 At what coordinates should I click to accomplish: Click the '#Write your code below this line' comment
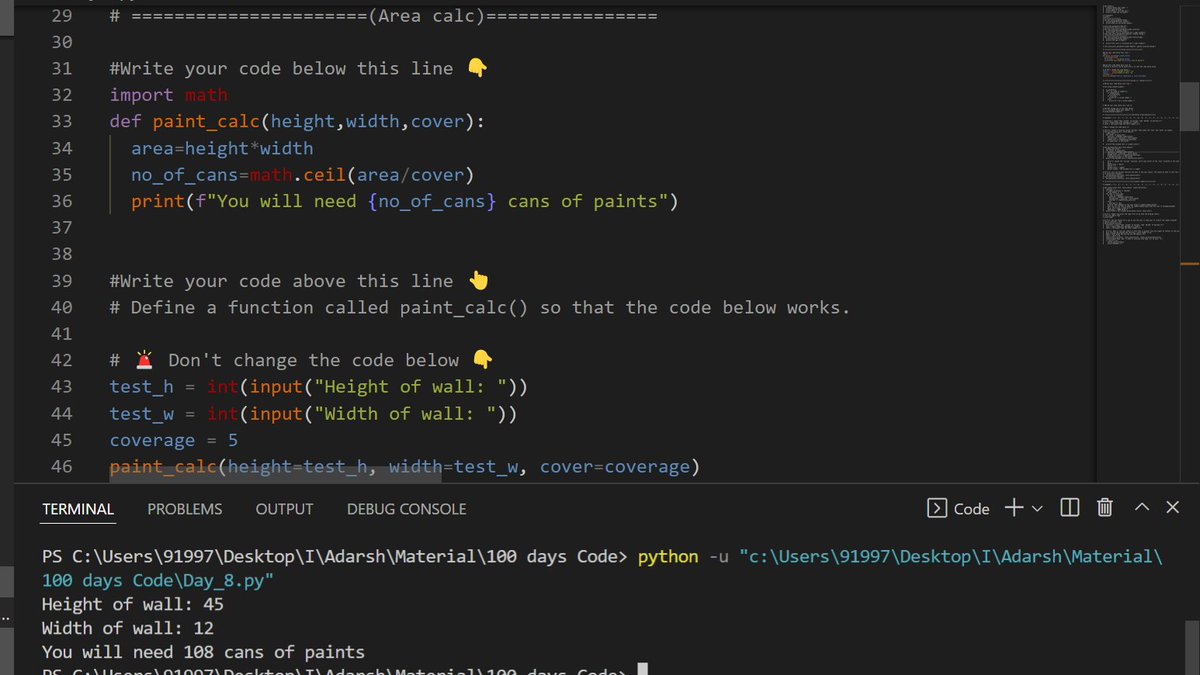[x=298, y=69]
